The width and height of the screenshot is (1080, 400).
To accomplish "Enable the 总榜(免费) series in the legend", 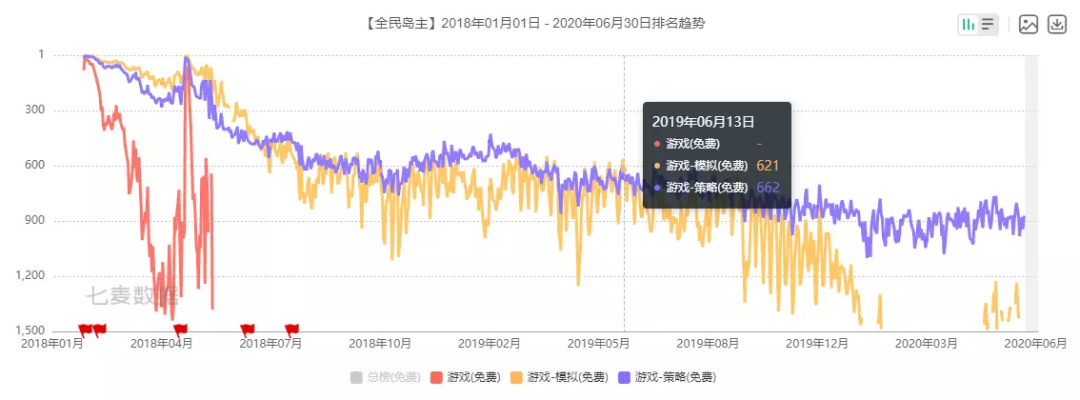I will [x=385, y=377].
